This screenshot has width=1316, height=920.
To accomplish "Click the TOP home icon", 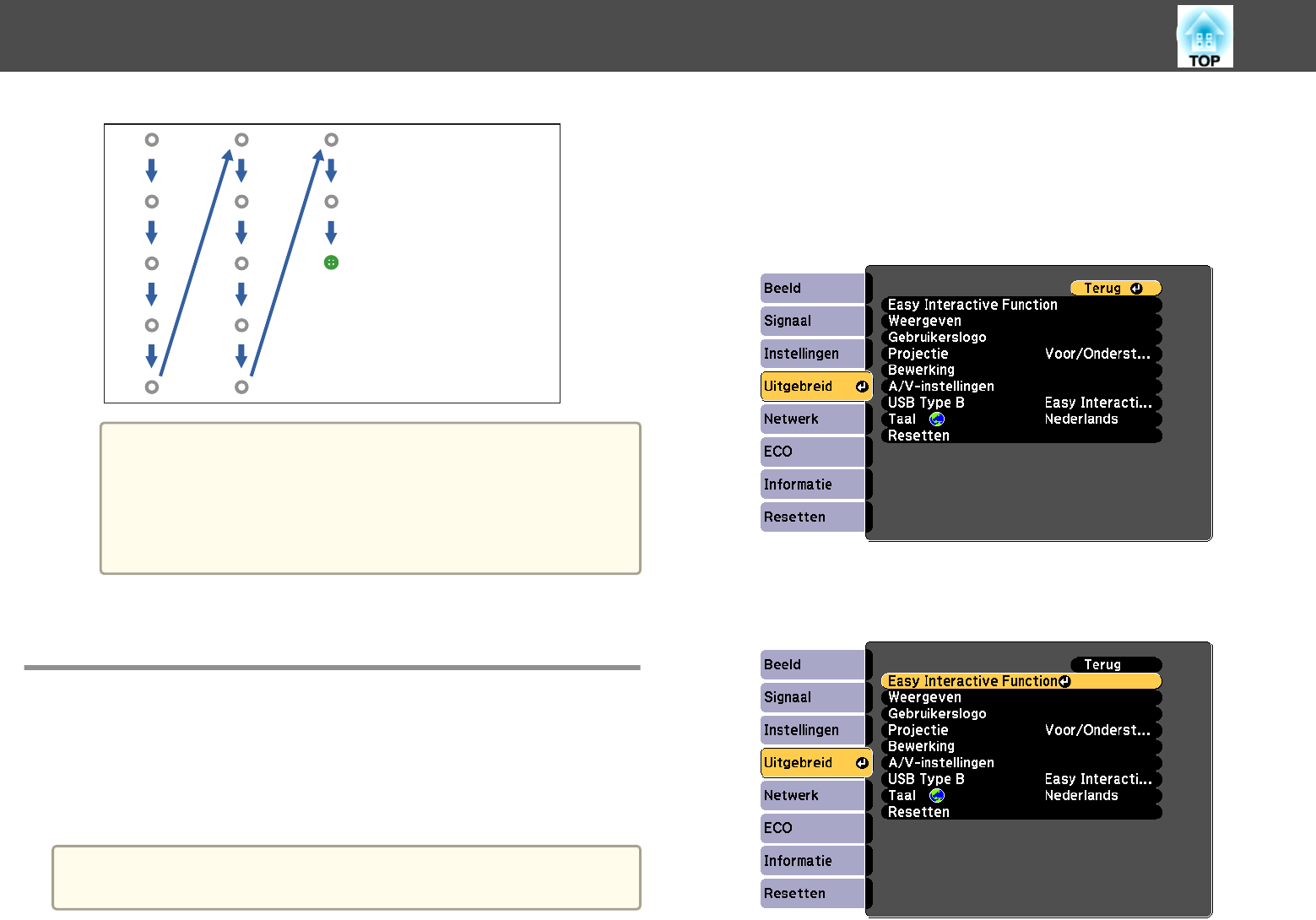I will [x=1205, y=36].
